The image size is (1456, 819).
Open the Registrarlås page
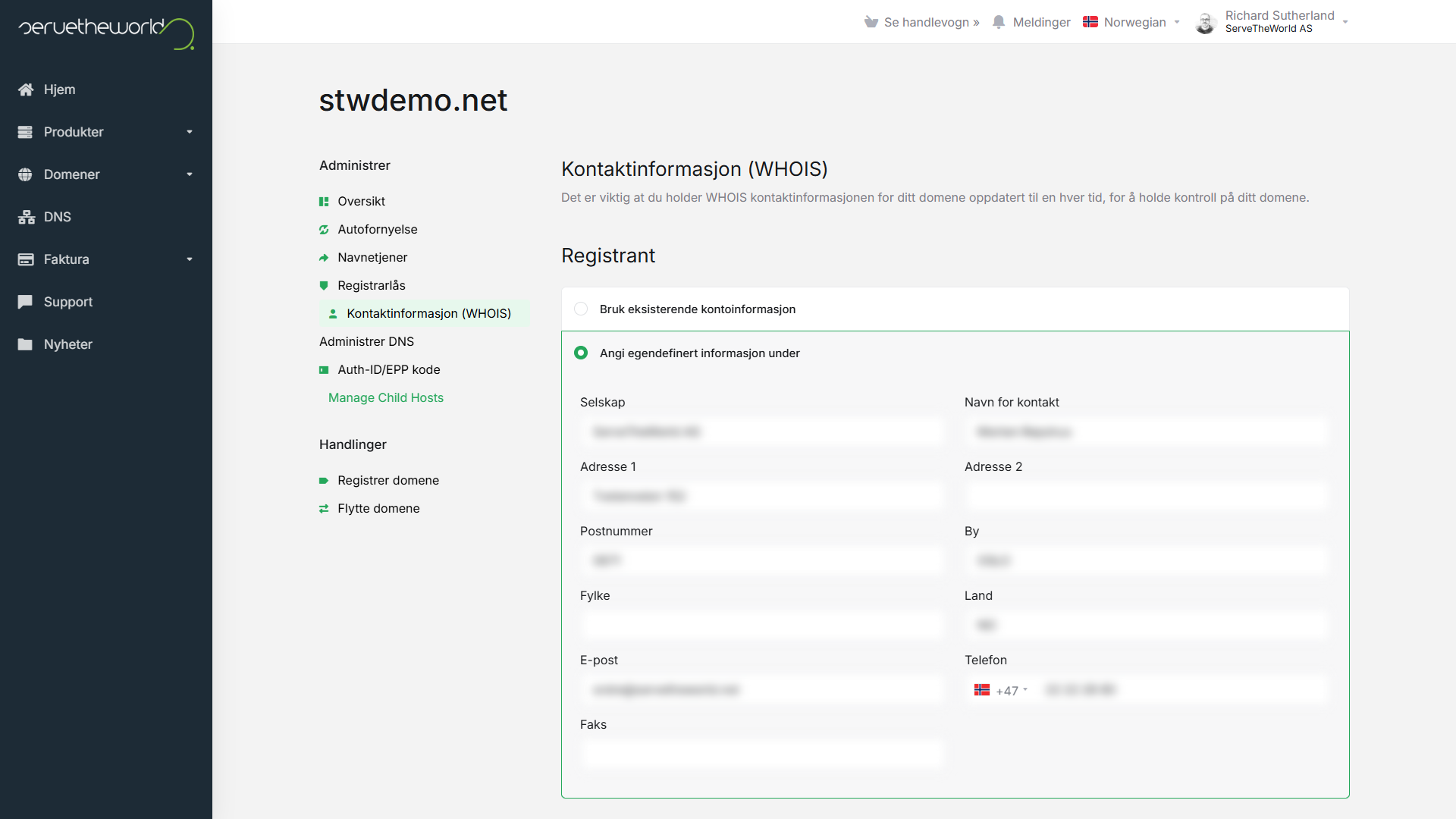point(372,286)
